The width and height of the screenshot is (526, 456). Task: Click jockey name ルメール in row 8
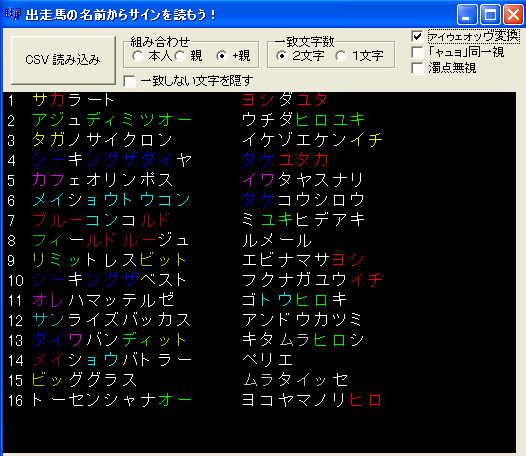pyautogui.click(x=277, y=241)
